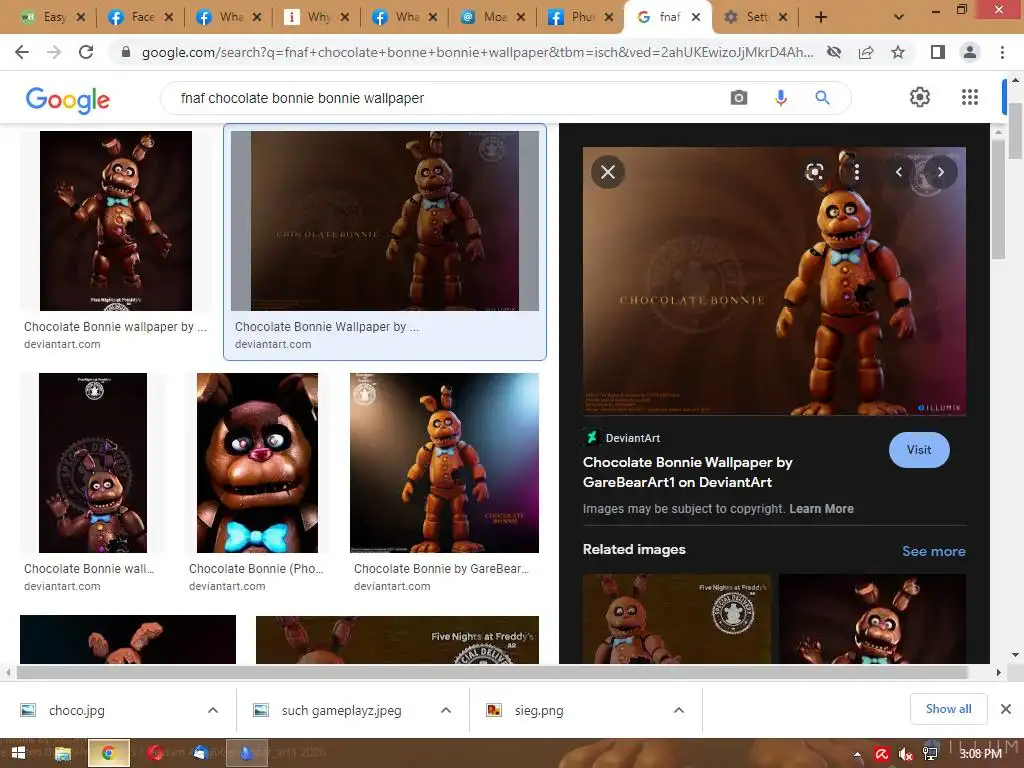This screenshot has width=1024, height=768.
Task: Show previous image in preview
Action: pyautogui.click(x=899, y=172)
